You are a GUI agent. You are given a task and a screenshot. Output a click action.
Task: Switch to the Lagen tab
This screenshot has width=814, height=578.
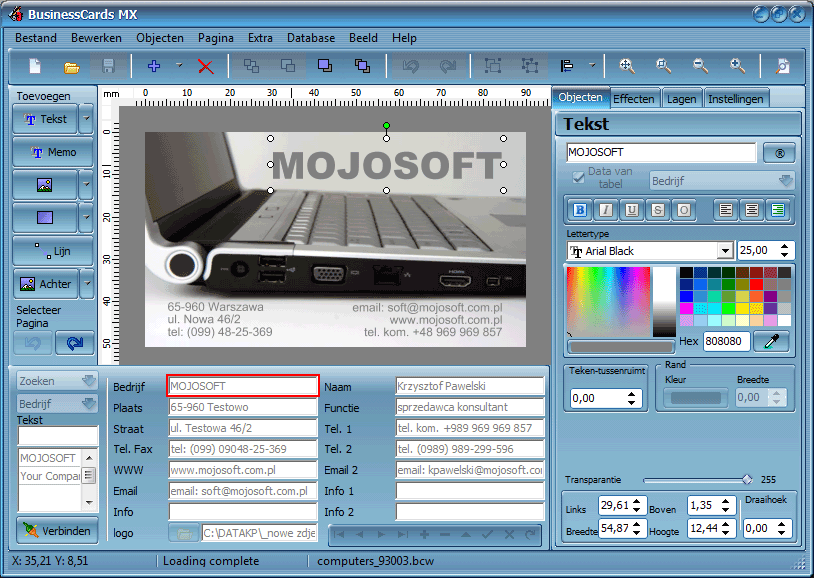[682, 99]
